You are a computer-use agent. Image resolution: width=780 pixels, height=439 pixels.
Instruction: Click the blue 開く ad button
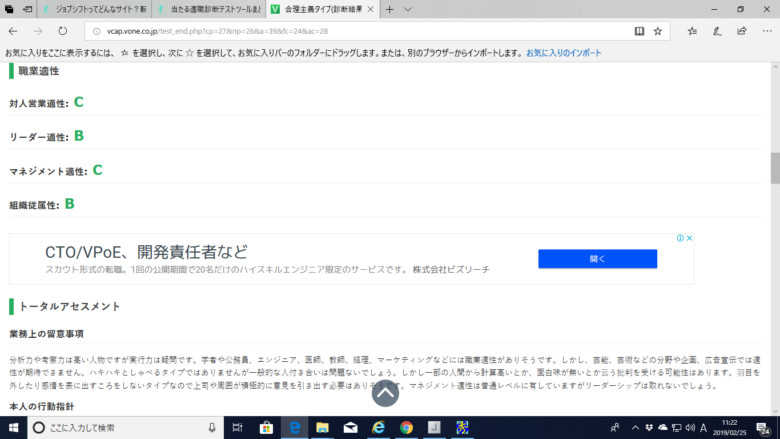597,259
